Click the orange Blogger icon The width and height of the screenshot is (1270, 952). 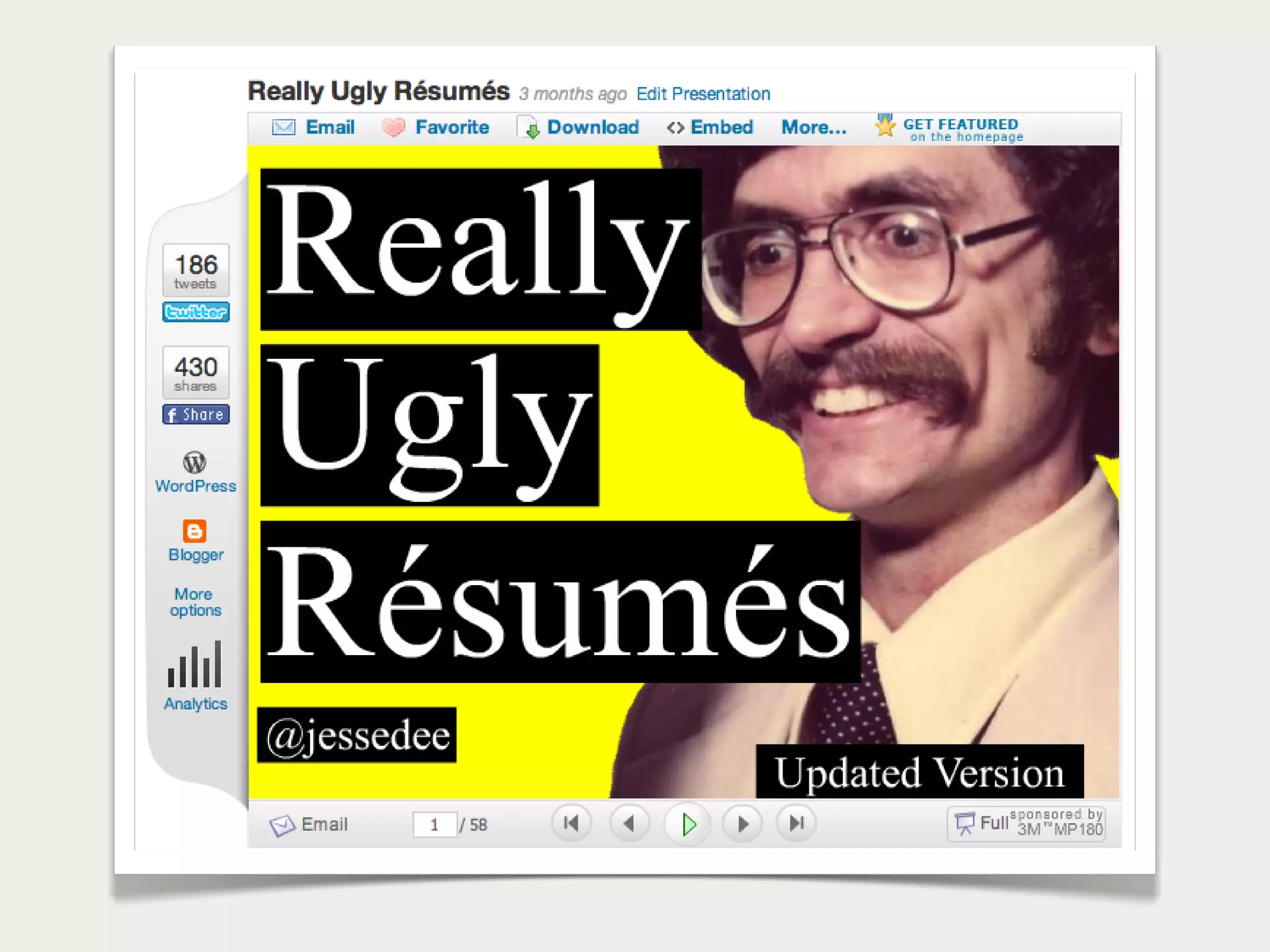click(195, 531)
